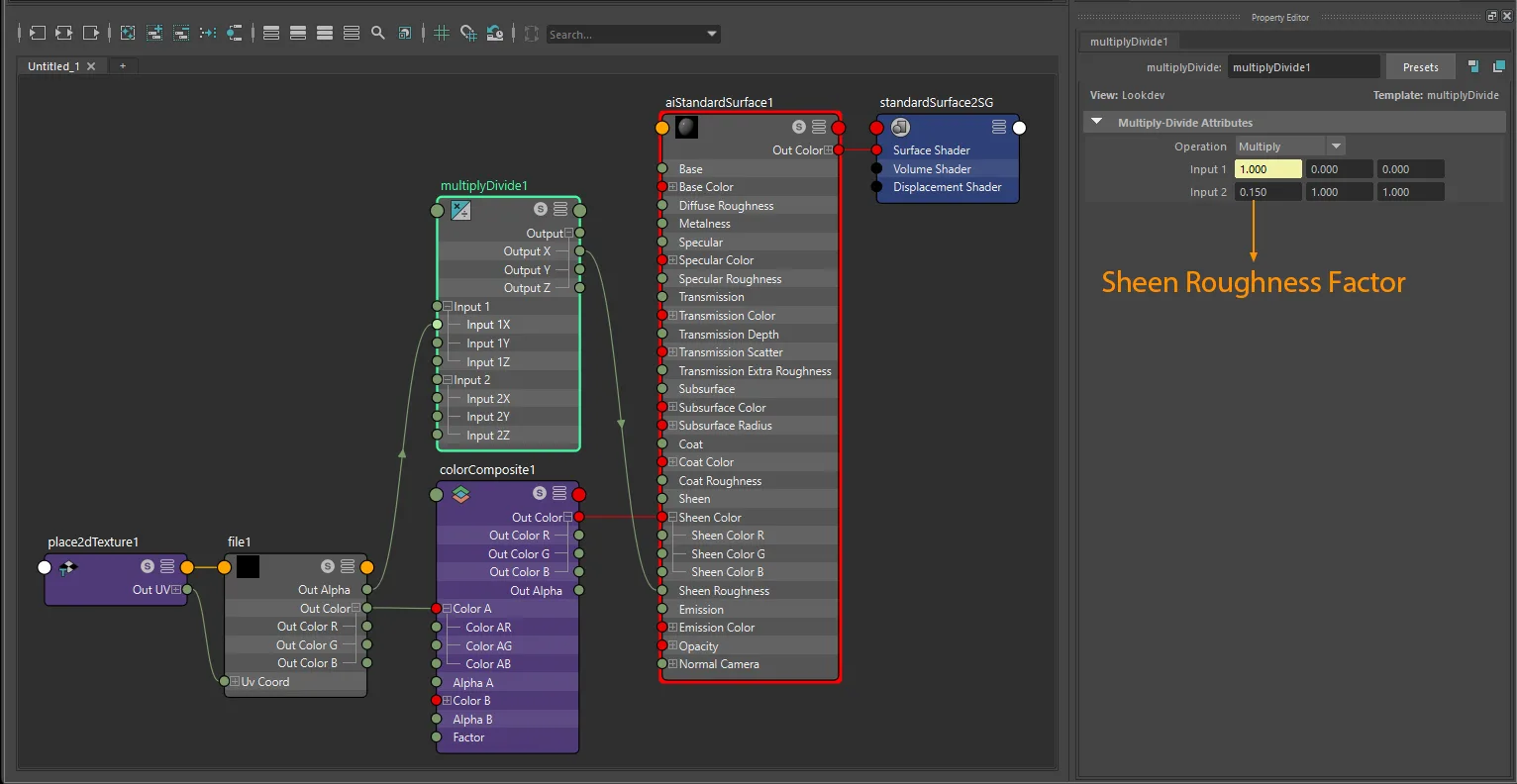The height and width of the screenshot is (784, 1517).
Task: Collapse Output on multiplyDivide1 node
Action: click(x=568, y=234)
